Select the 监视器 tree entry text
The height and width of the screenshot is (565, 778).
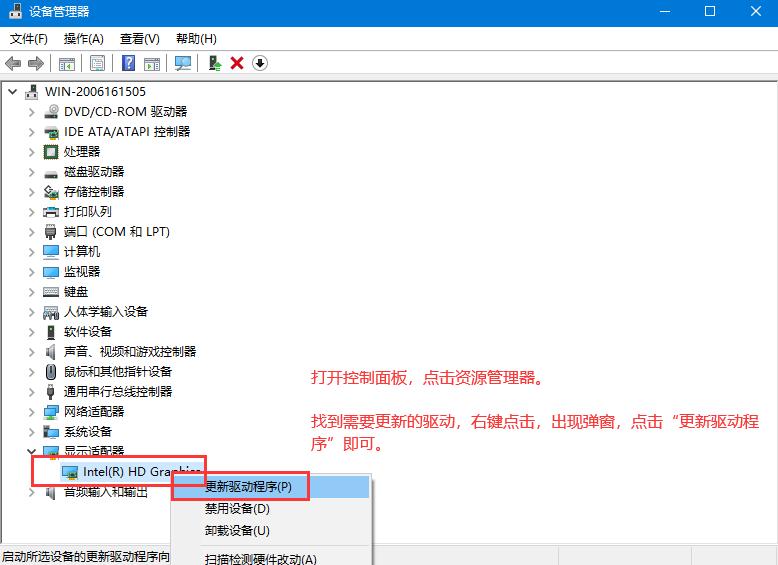tap(82, 272)
